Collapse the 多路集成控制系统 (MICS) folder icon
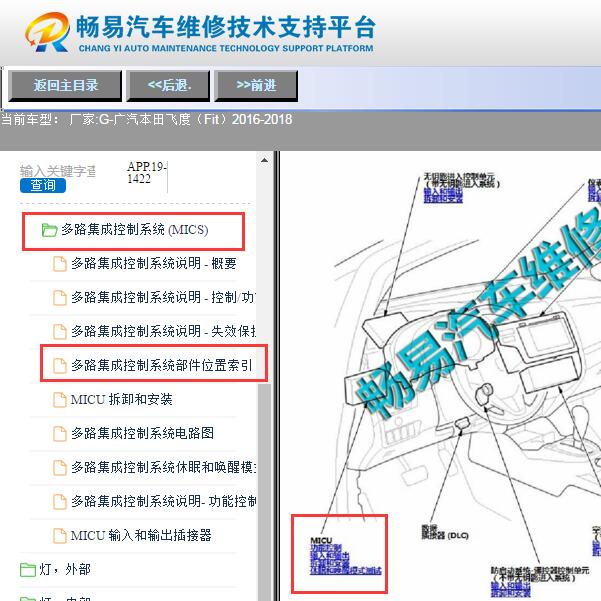Image resolution: width=601 pixels, height=601 pixels. pos(49,230)
